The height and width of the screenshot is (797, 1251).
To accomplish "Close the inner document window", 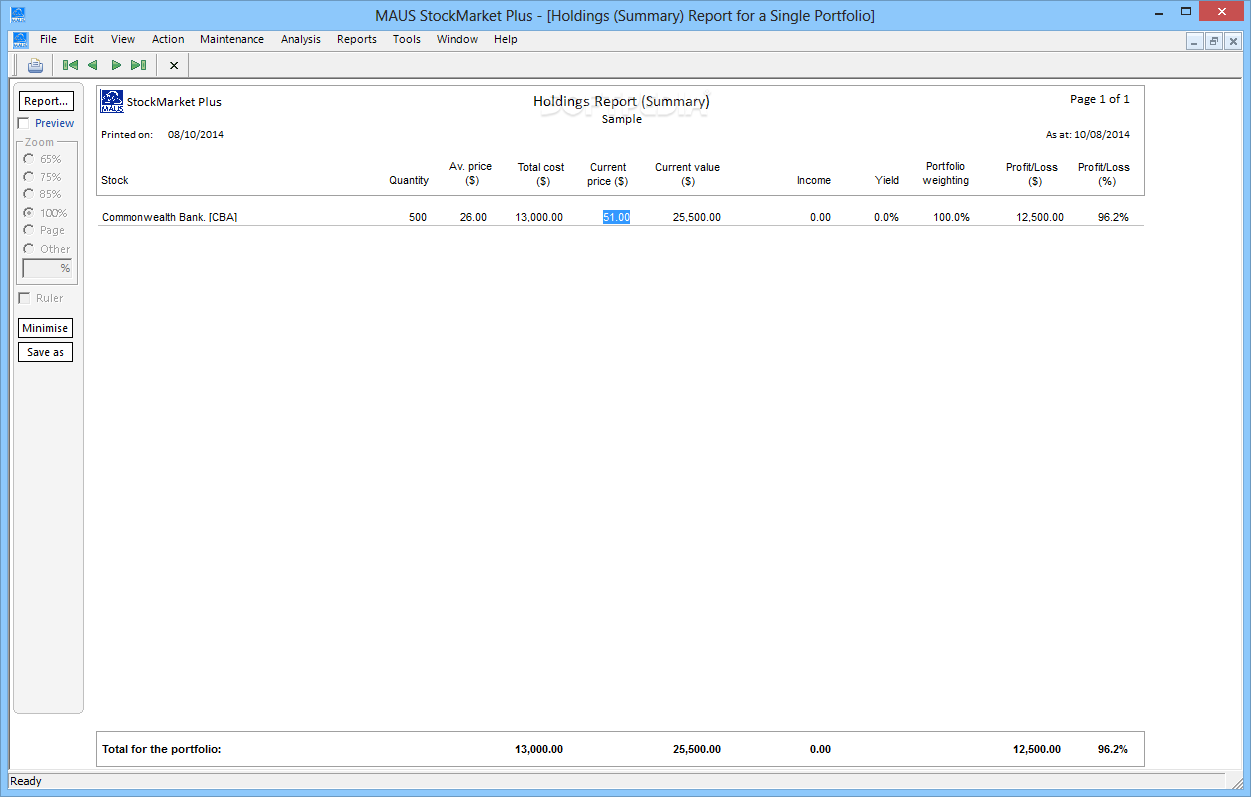I will coord(1233,41).
